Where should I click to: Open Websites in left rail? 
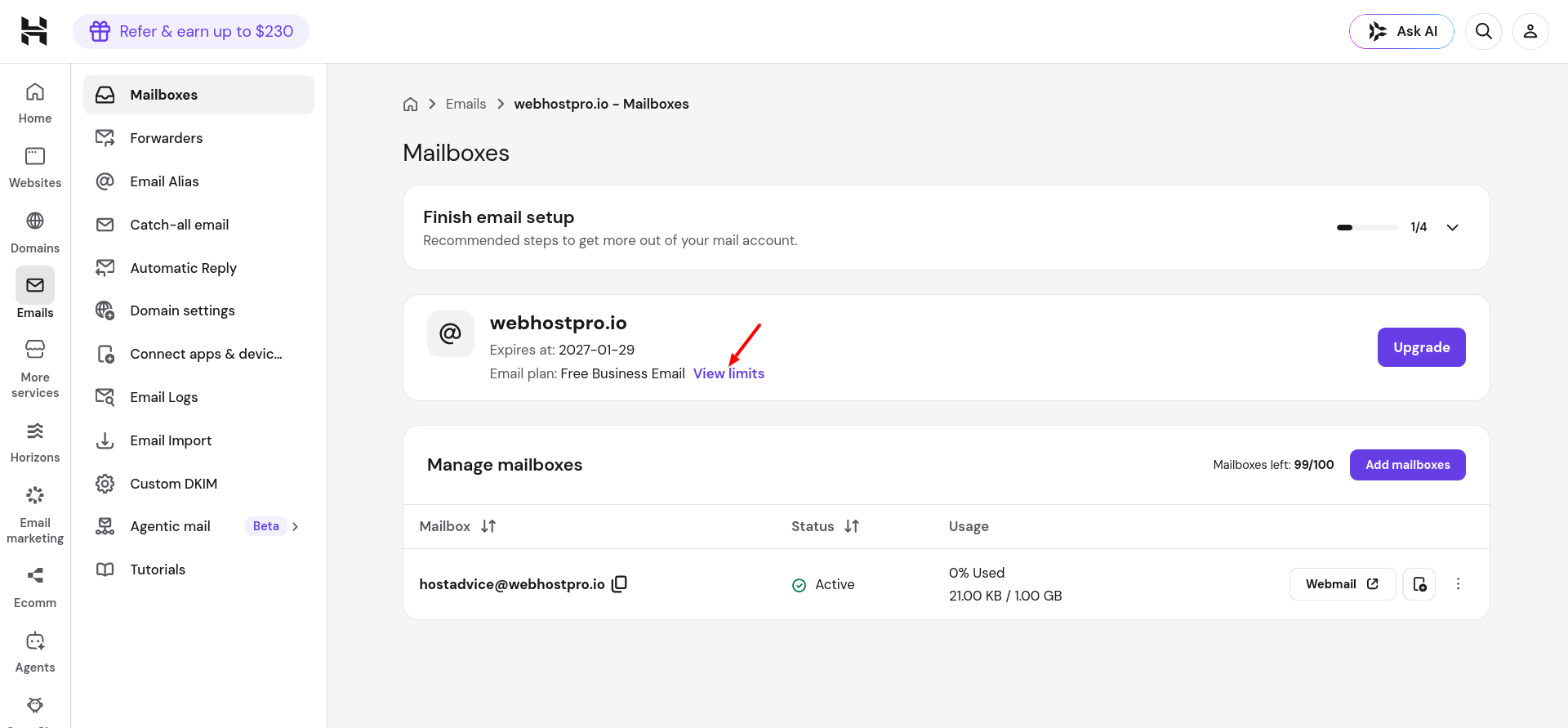(35, 167)
